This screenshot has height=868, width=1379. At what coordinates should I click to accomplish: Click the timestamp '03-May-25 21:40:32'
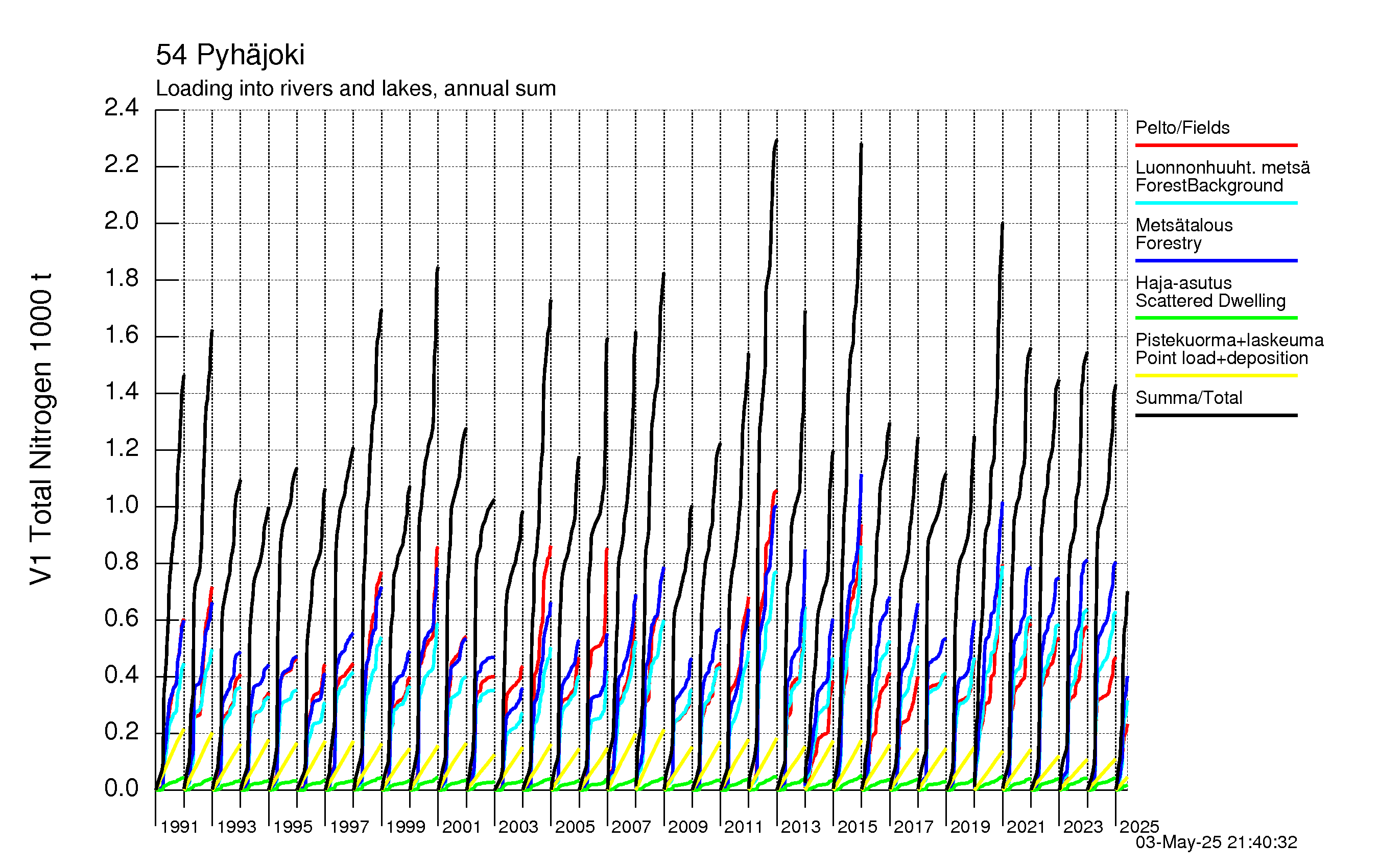coord(1217,842)
